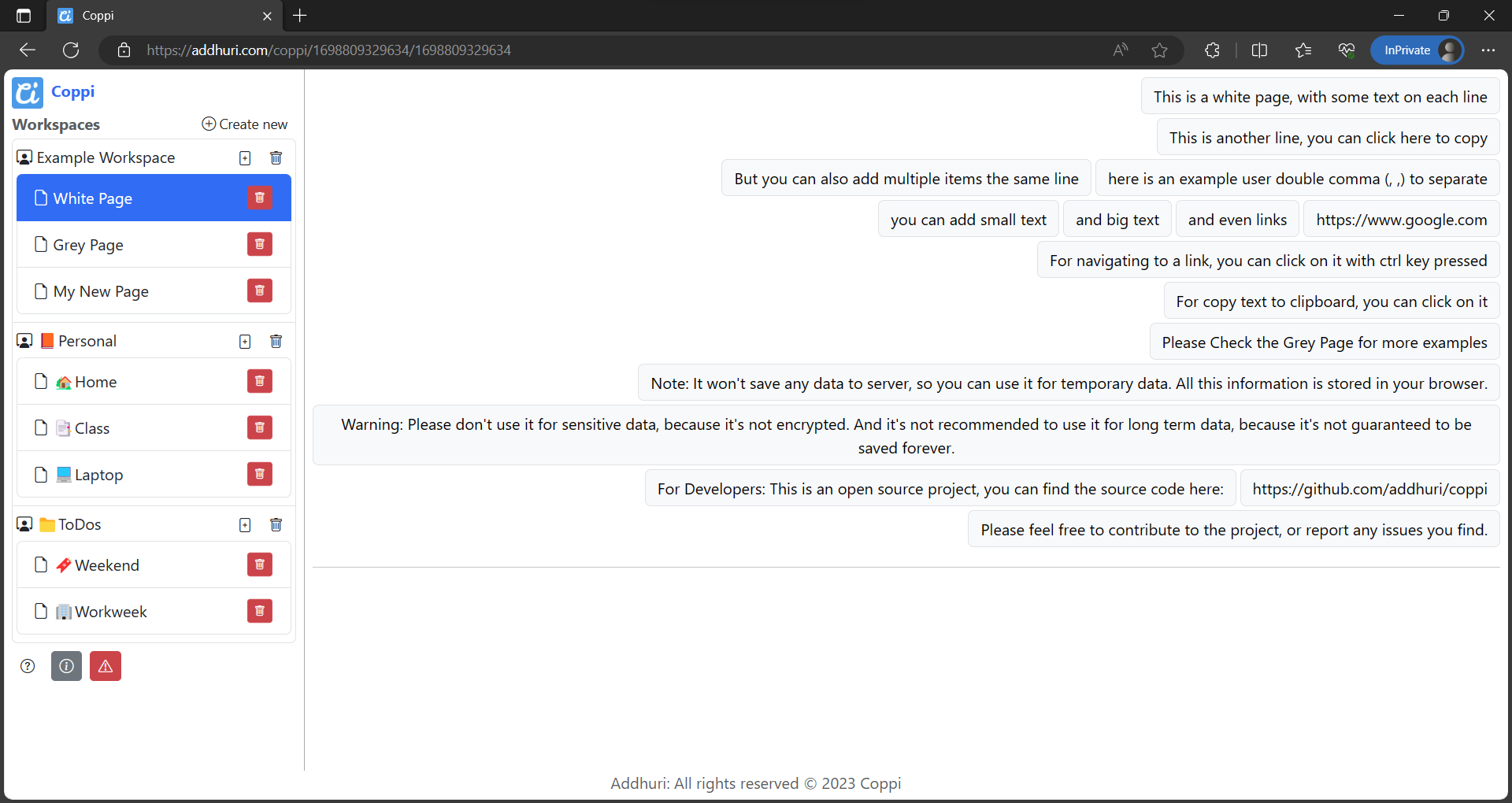Copy 'This is another line' item
The width and height of the screenshot is (1512, 803).
point(1329,138)
